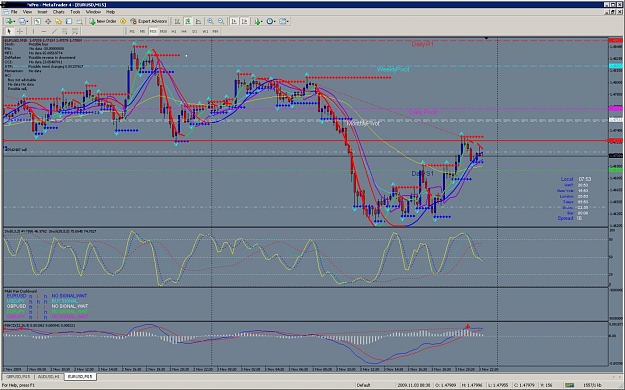Launch MetaEditor yellow icon
625x390 pixels.
coord(123,21)
